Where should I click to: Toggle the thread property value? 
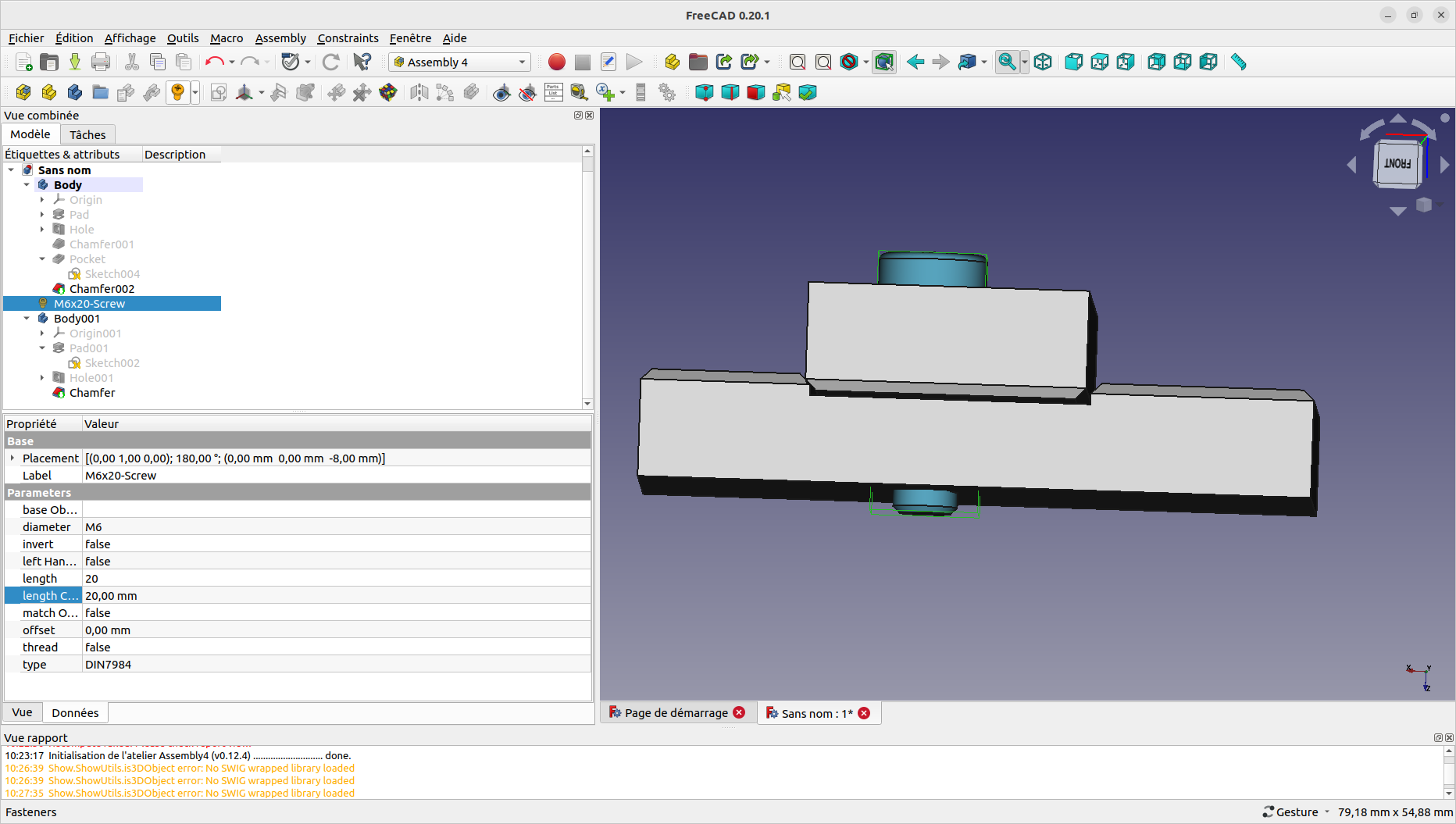(336, 647)
